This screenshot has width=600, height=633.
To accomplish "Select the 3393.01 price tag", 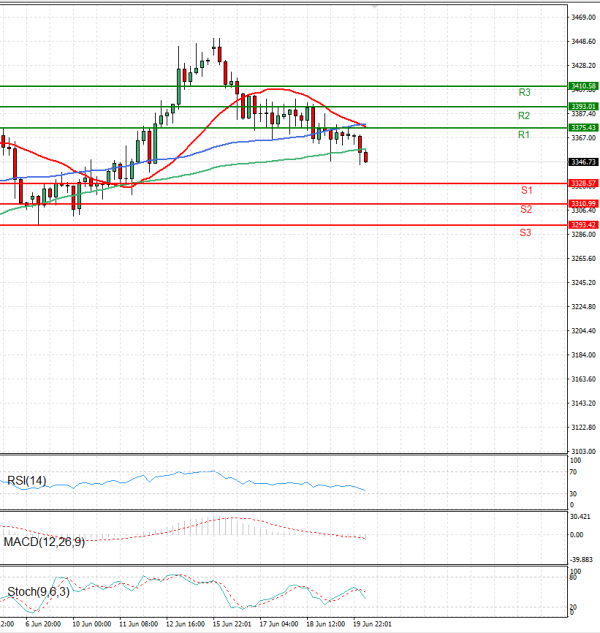I will pyautogui.click(x=583, y=107).
